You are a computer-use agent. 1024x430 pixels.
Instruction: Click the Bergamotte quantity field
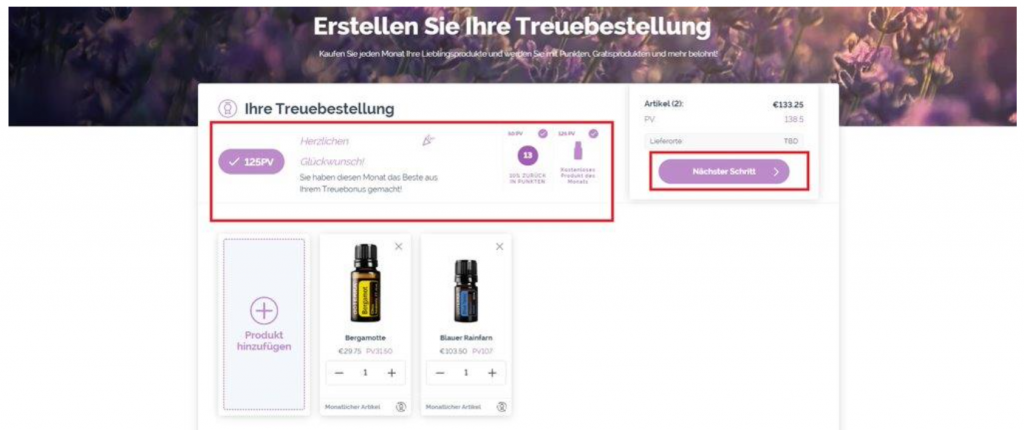(x=365, y=372)
